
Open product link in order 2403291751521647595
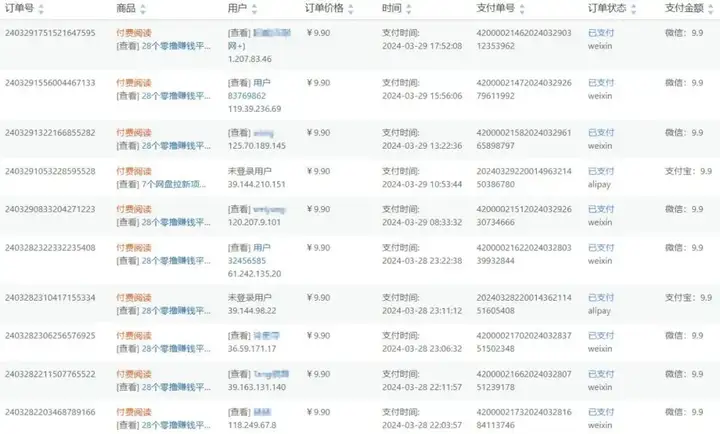[x=176, y=46]
